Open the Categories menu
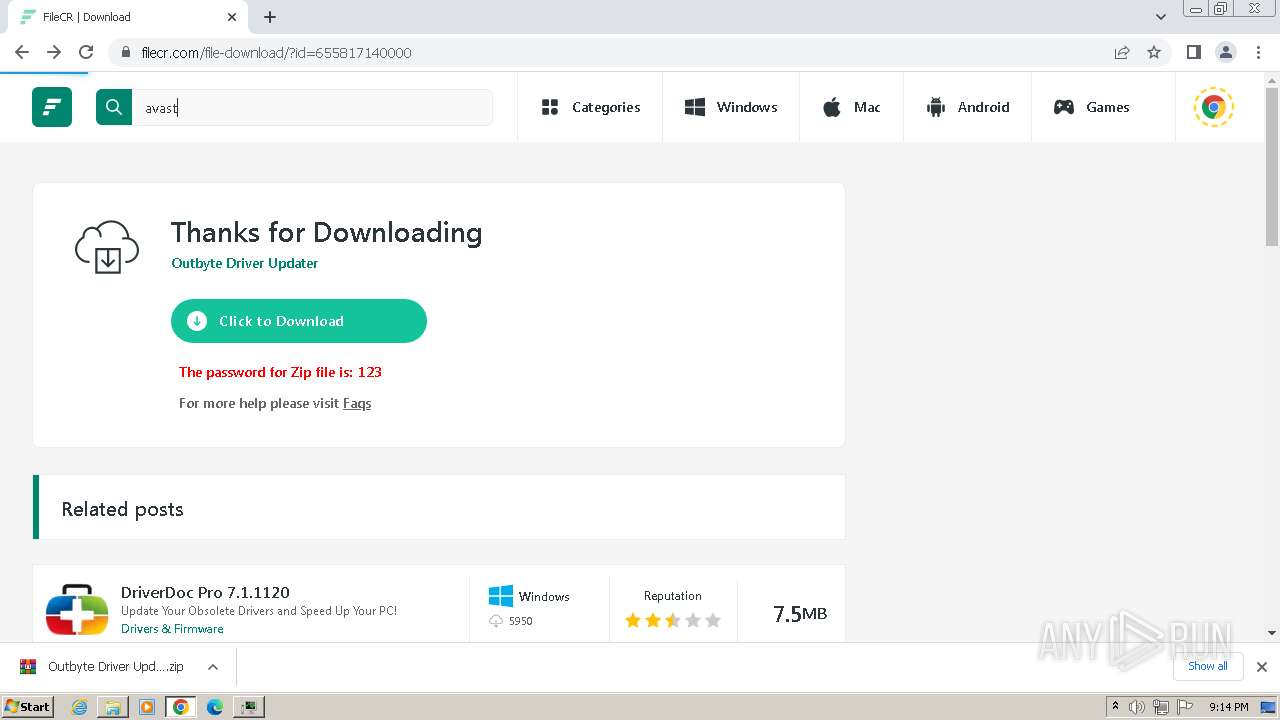 pyautogui.click(x=590, y=107)
